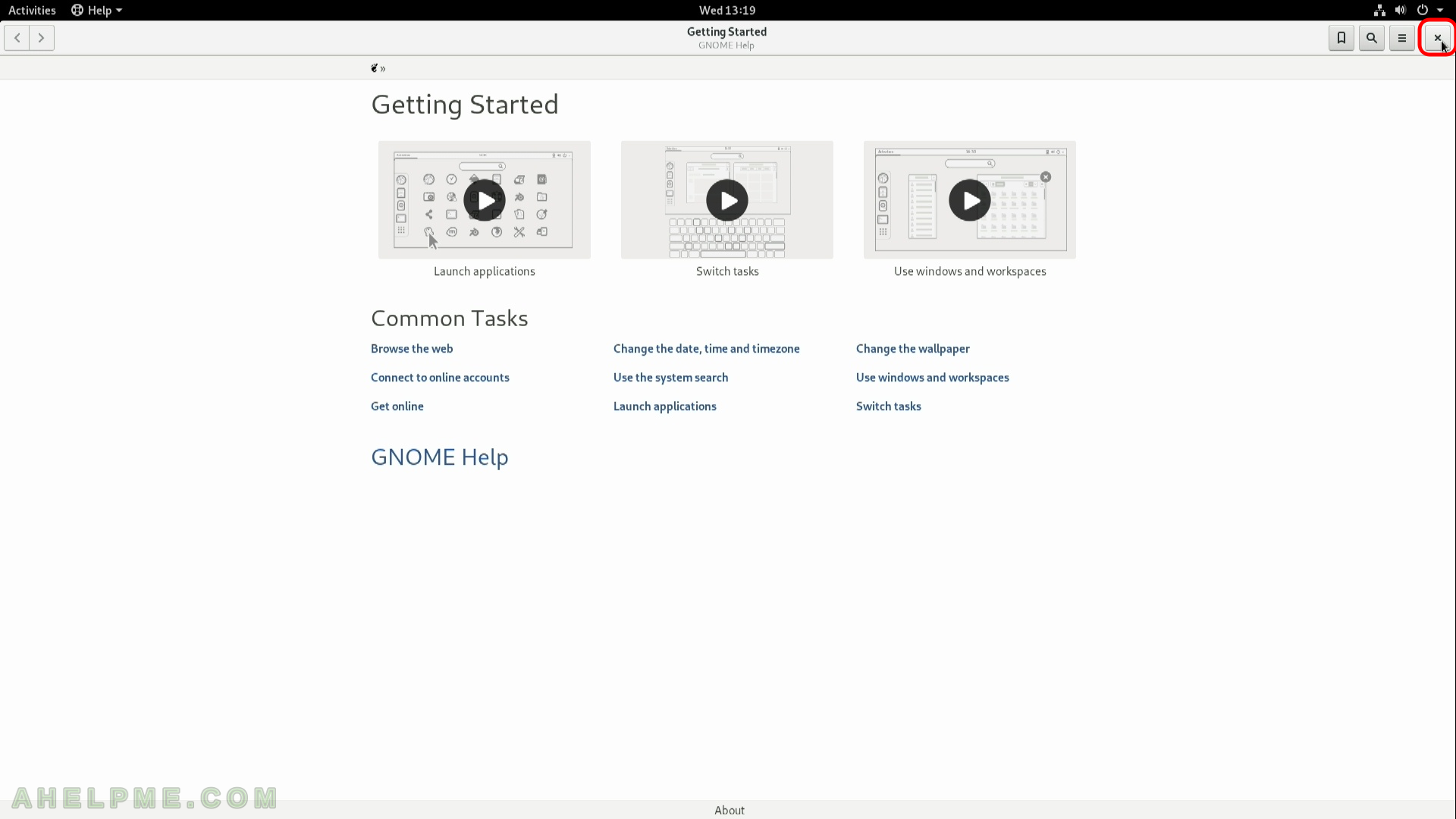Open the Browse the web link

point(412,349)
